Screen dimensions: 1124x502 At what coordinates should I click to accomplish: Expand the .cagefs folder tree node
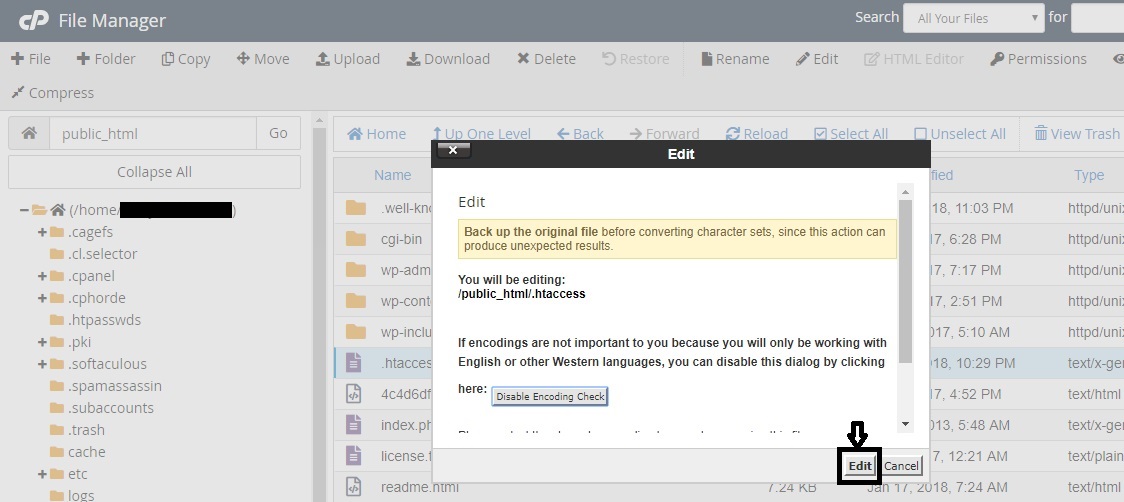pyautogui.click(x=42, y=232)
